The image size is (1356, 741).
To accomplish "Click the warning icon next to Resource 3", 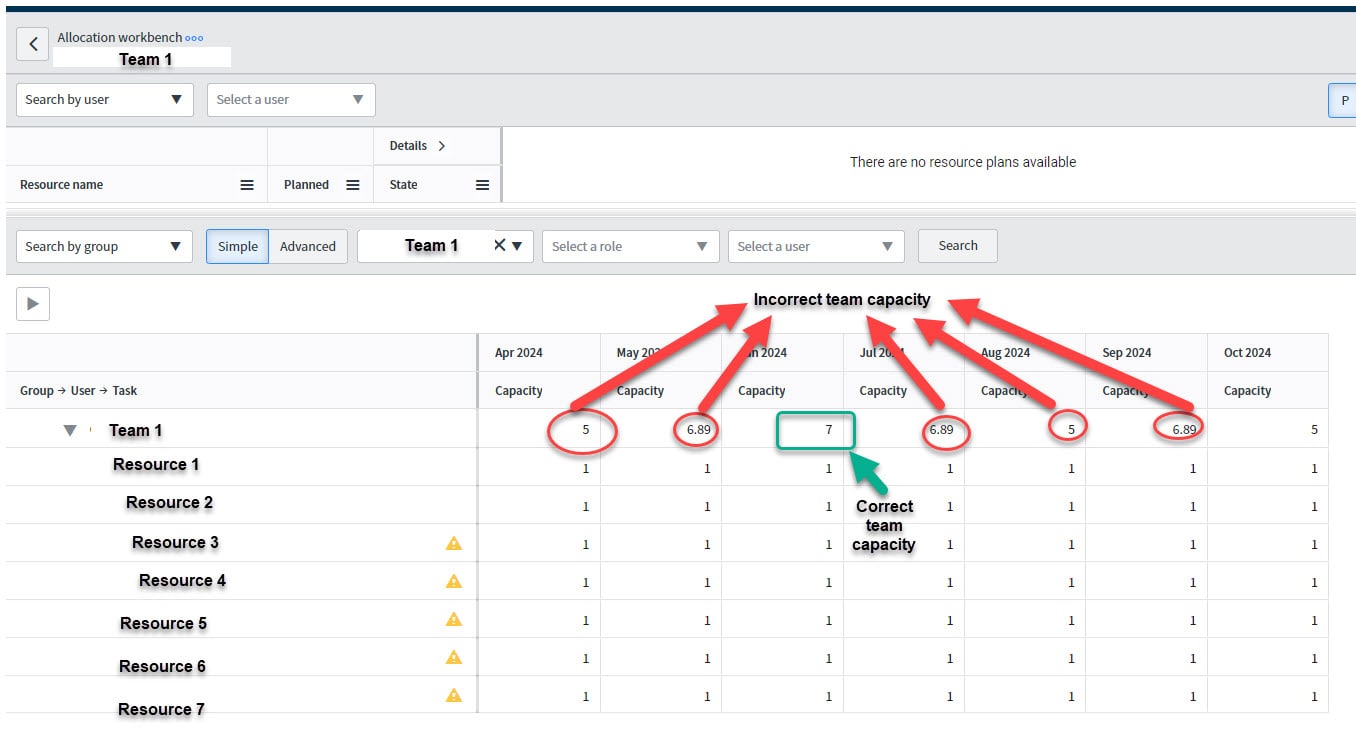I will pos(453,542).
